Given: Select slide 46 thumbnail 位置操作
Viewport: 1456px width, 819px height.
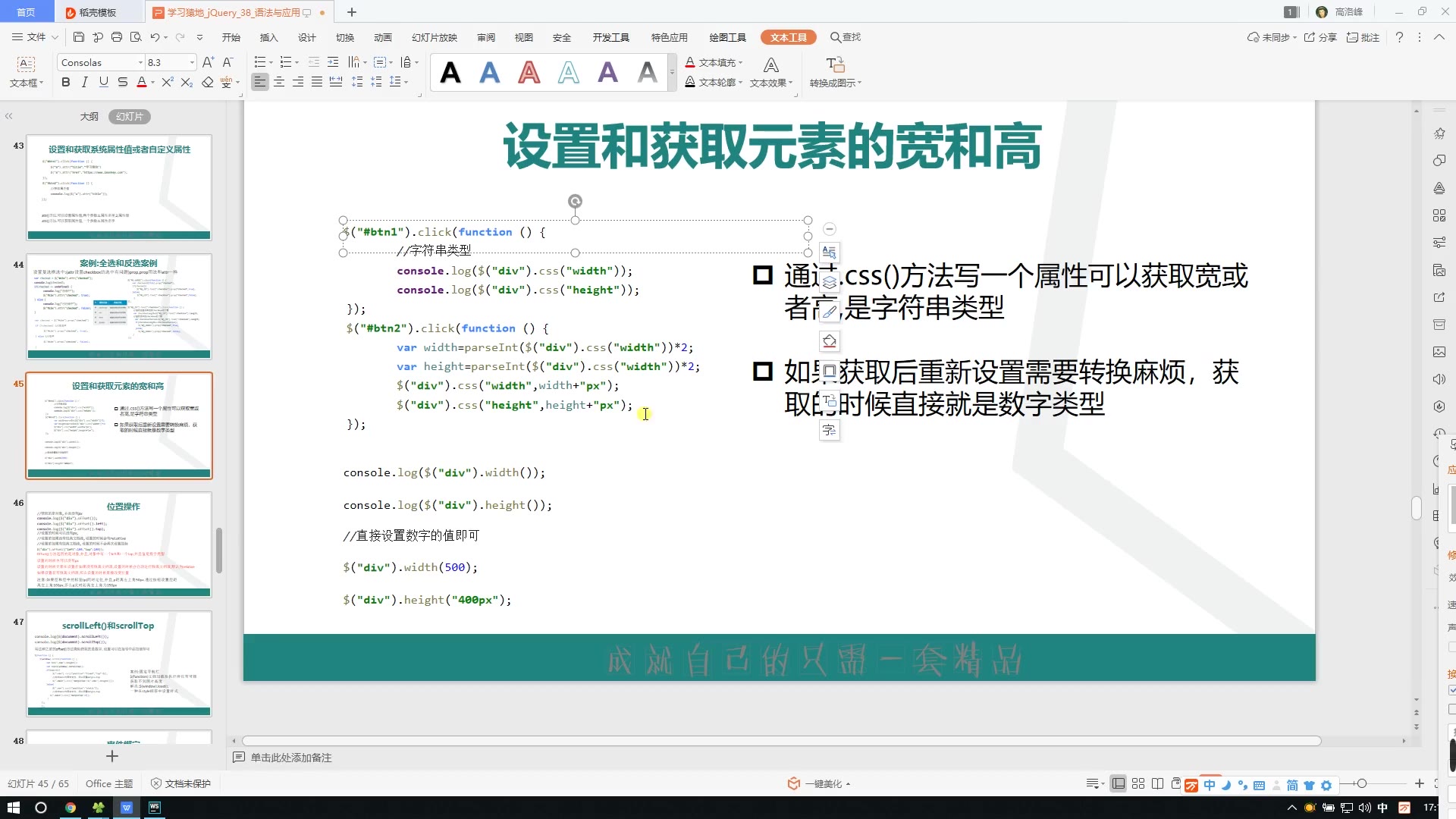Looking at the screenshot, I should [118, 544].
